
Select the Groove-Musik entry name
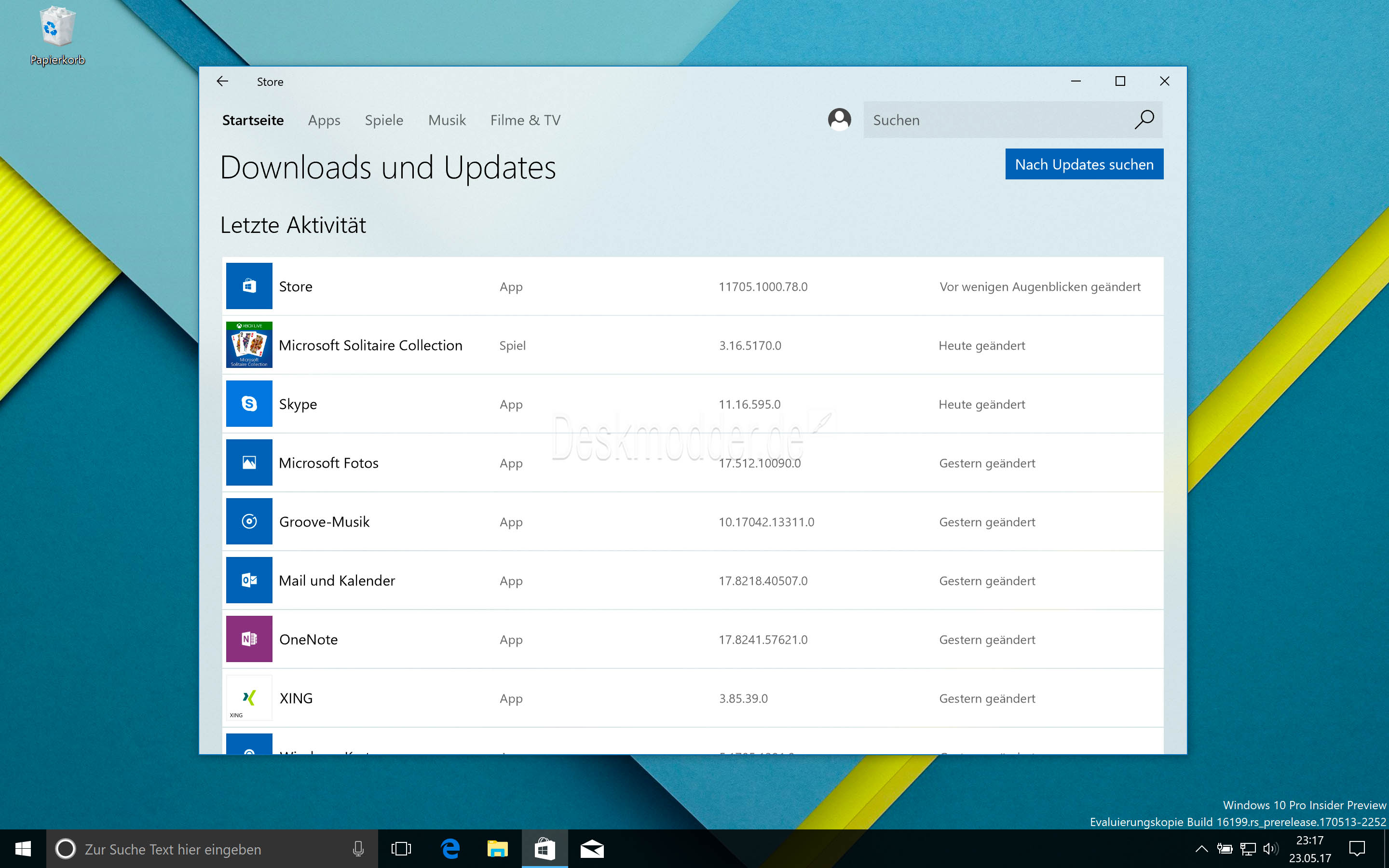[x=324, y=522]
